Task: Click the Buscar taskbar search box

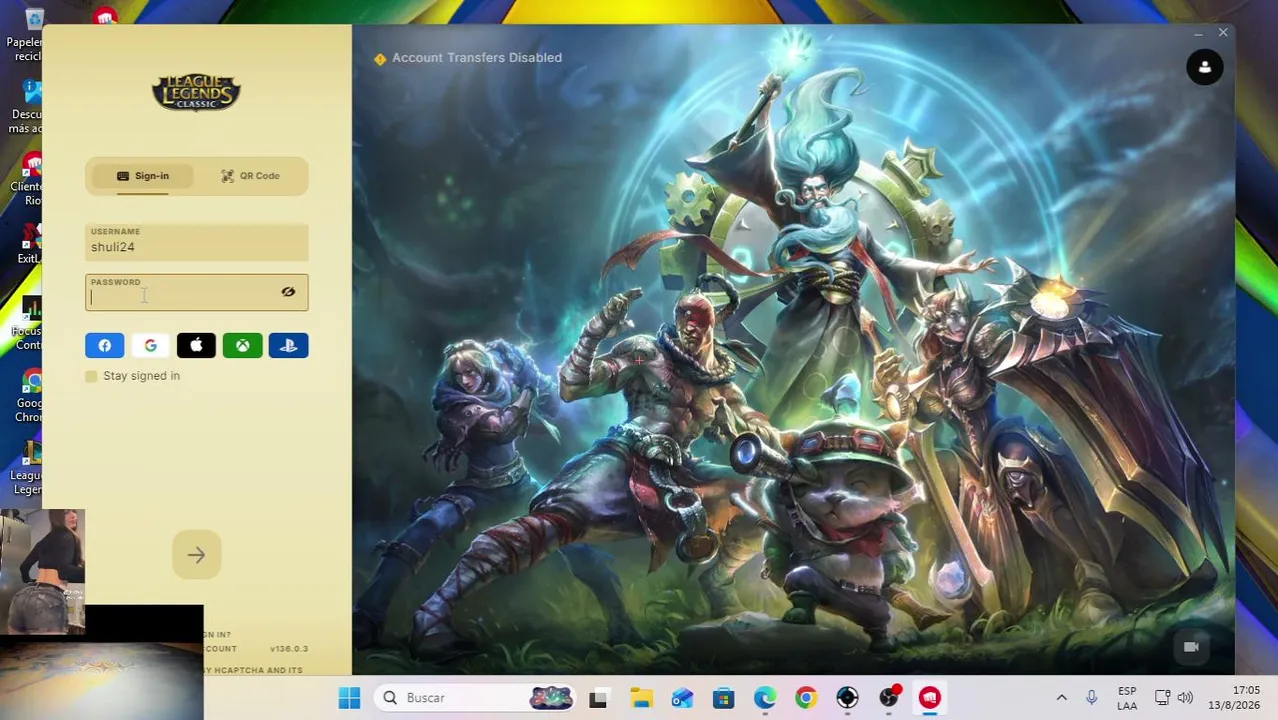Action: pos(476,698)
